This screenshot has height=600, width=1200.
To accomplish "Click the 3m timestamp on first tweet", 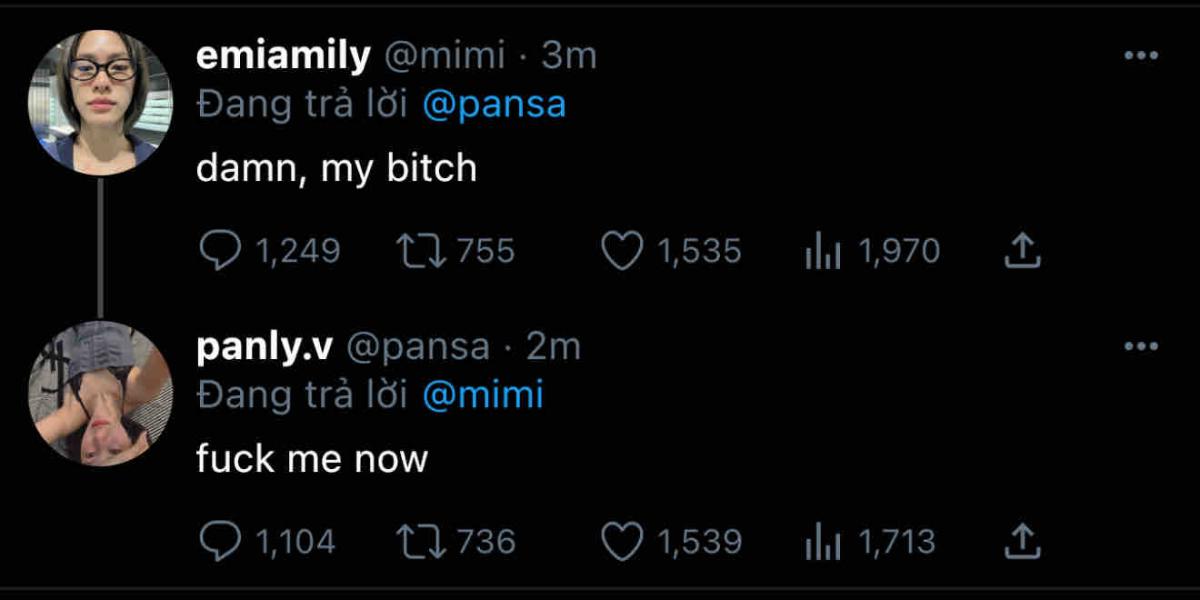I will coord(568,57).
